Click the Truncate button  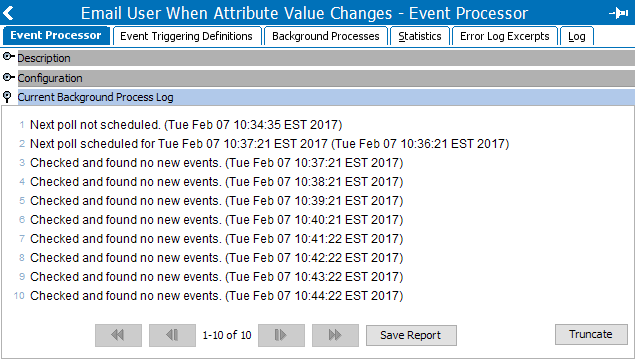pos(591,334)
